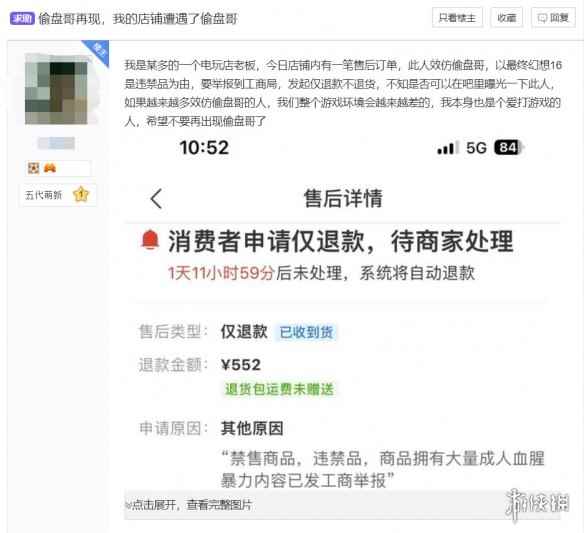Click the square medal icon under username

pos(34,168)
